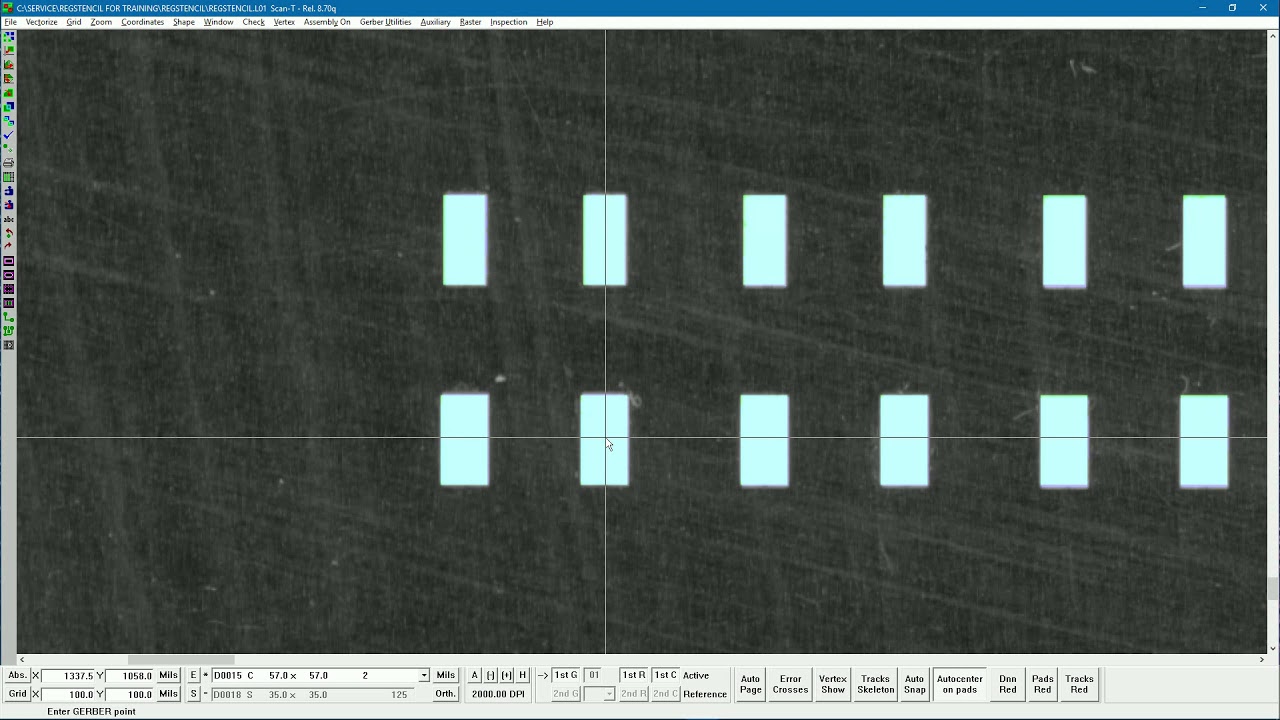The height and width of the screenshot is (720, 1280).
Task: Open the Assembly On menu
Action: tap(327, 22)
